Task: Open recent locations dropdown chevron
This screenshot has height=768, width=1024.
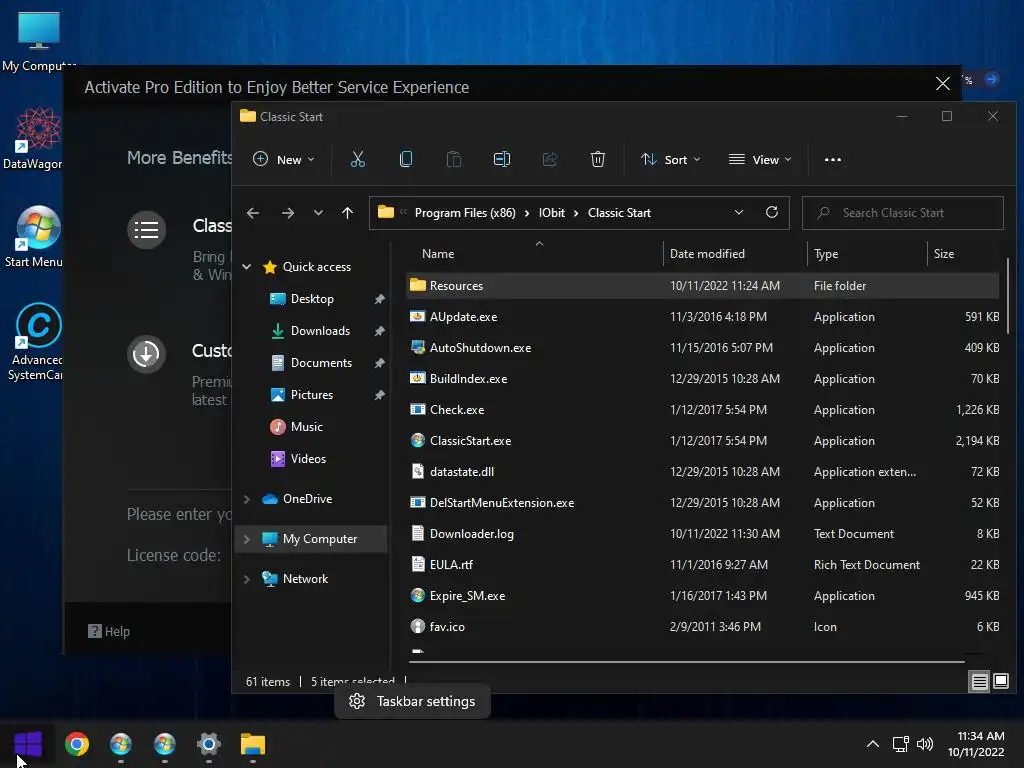Action: coord(318,213)
